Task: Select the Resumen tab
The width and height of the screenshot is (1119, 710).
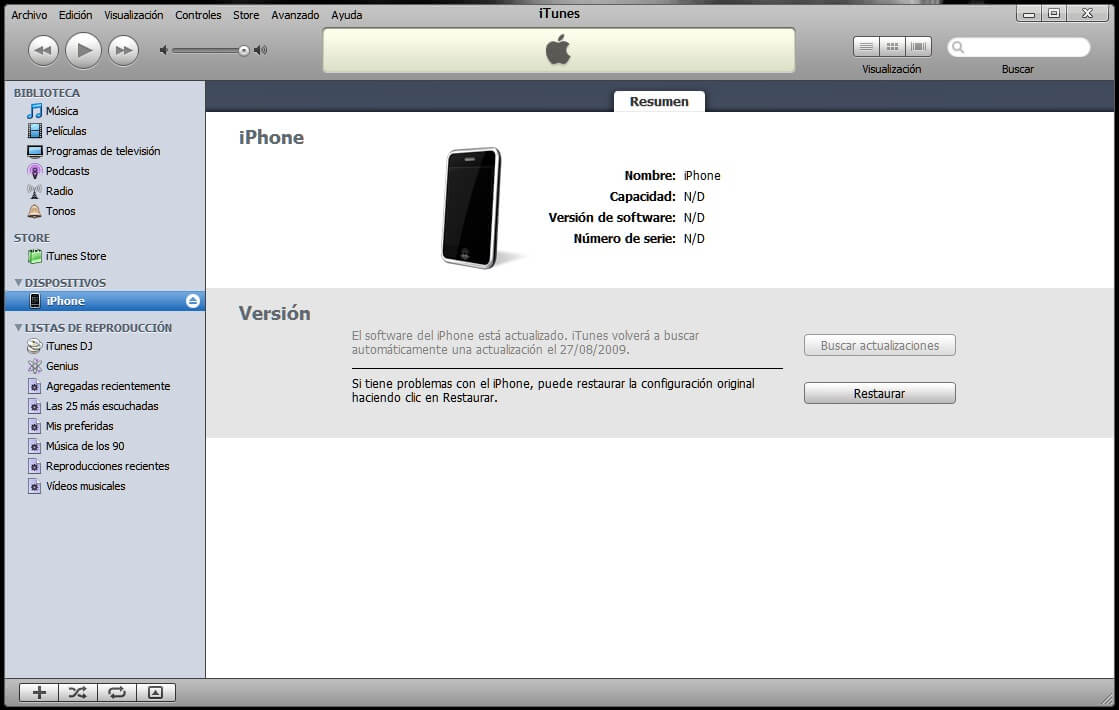Action: pyautogui.click(x=659, y=101)
